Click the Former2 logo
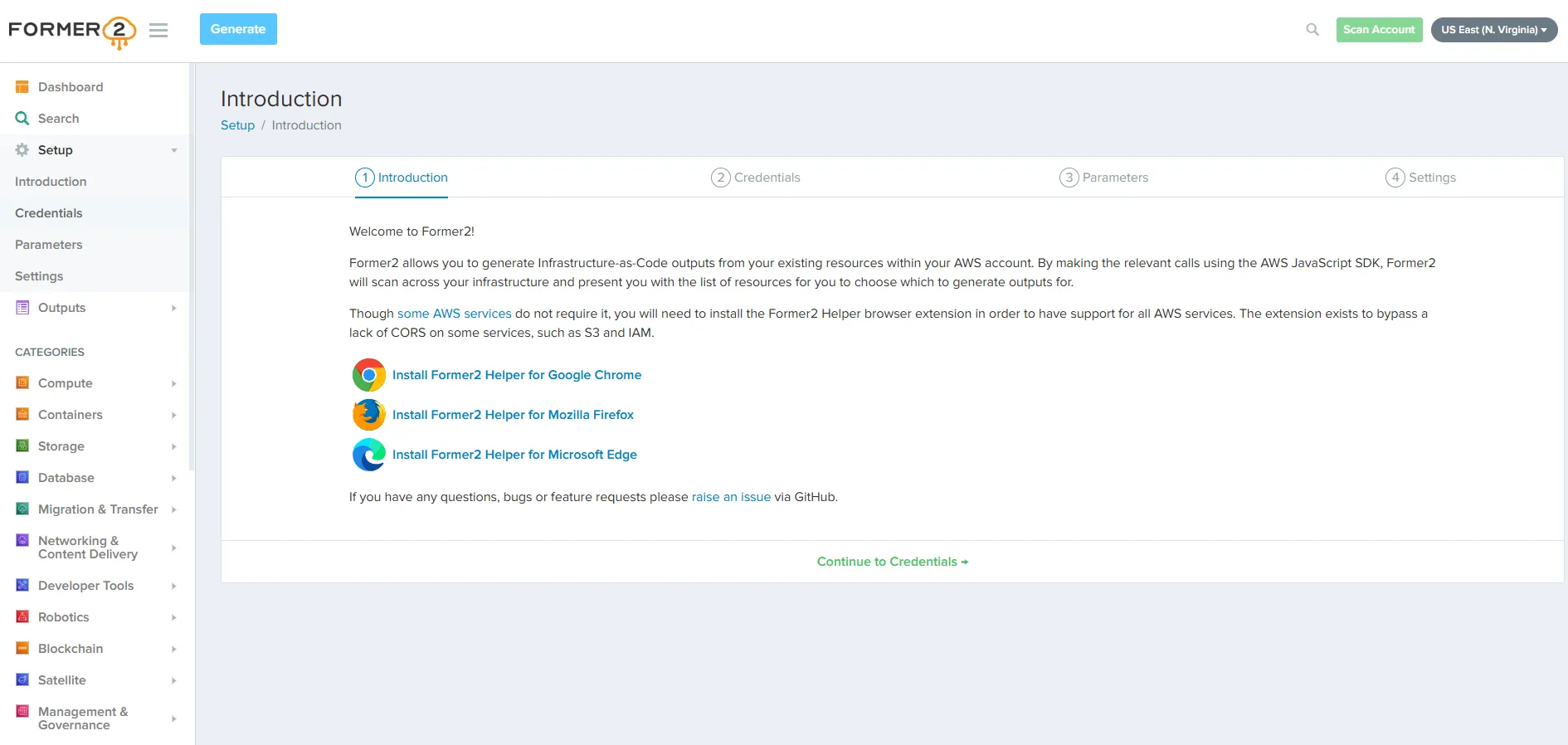This screenshot has width=1568, height=745. 72,31
